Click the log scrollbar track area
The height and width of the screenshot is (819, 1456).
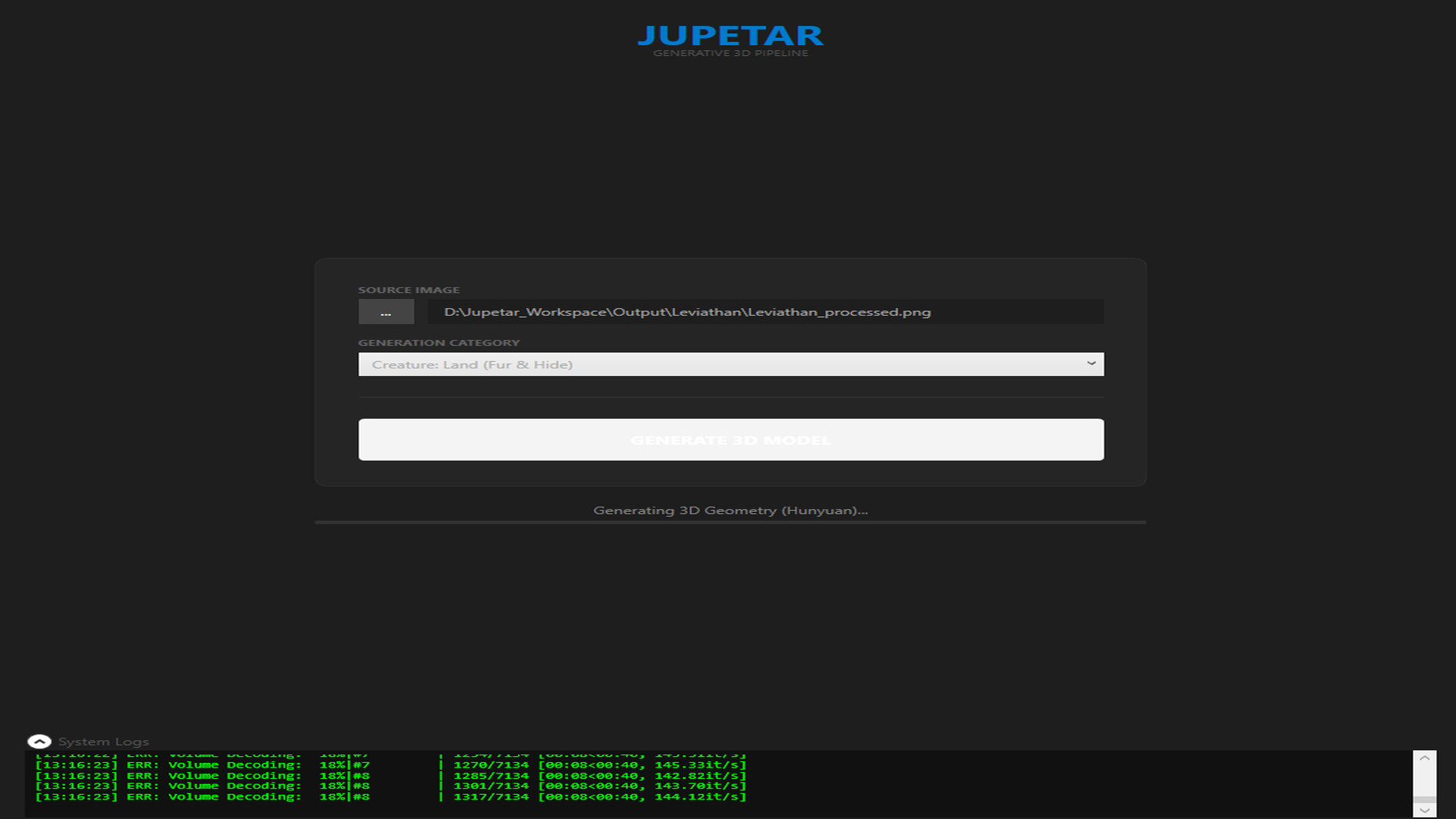(1424, 780)
